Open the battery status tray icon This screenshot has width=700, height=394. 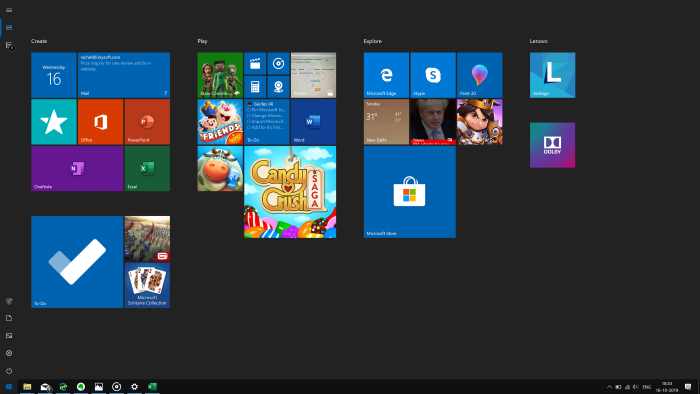coord(618,387)
